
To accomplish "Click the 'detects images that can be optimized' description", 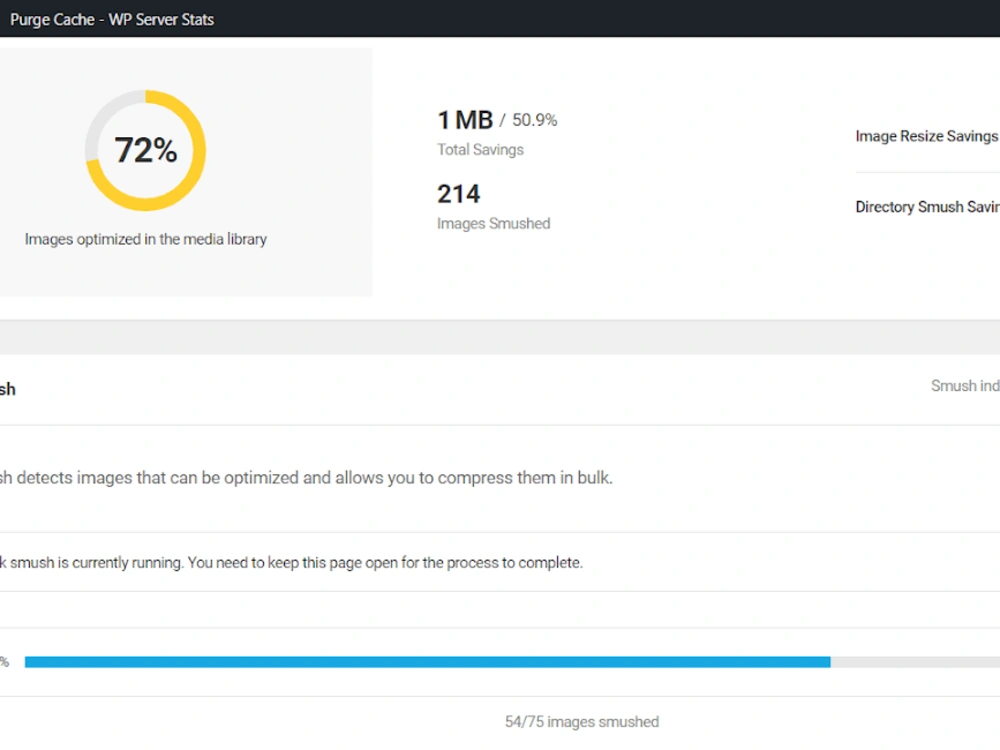I will pyautogui.click(x=306, y=478).
